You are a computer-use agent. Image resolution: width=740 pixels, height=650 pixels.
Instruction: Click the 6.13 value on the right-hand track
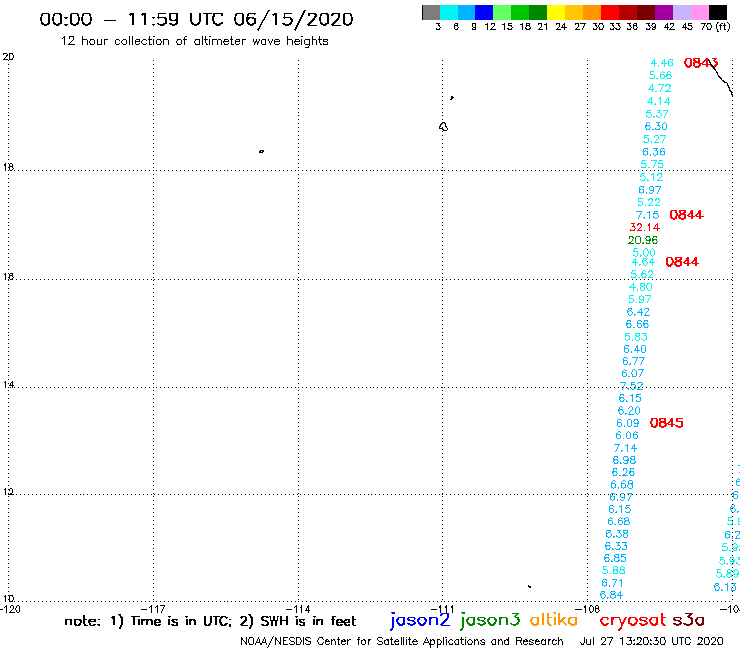725,588
